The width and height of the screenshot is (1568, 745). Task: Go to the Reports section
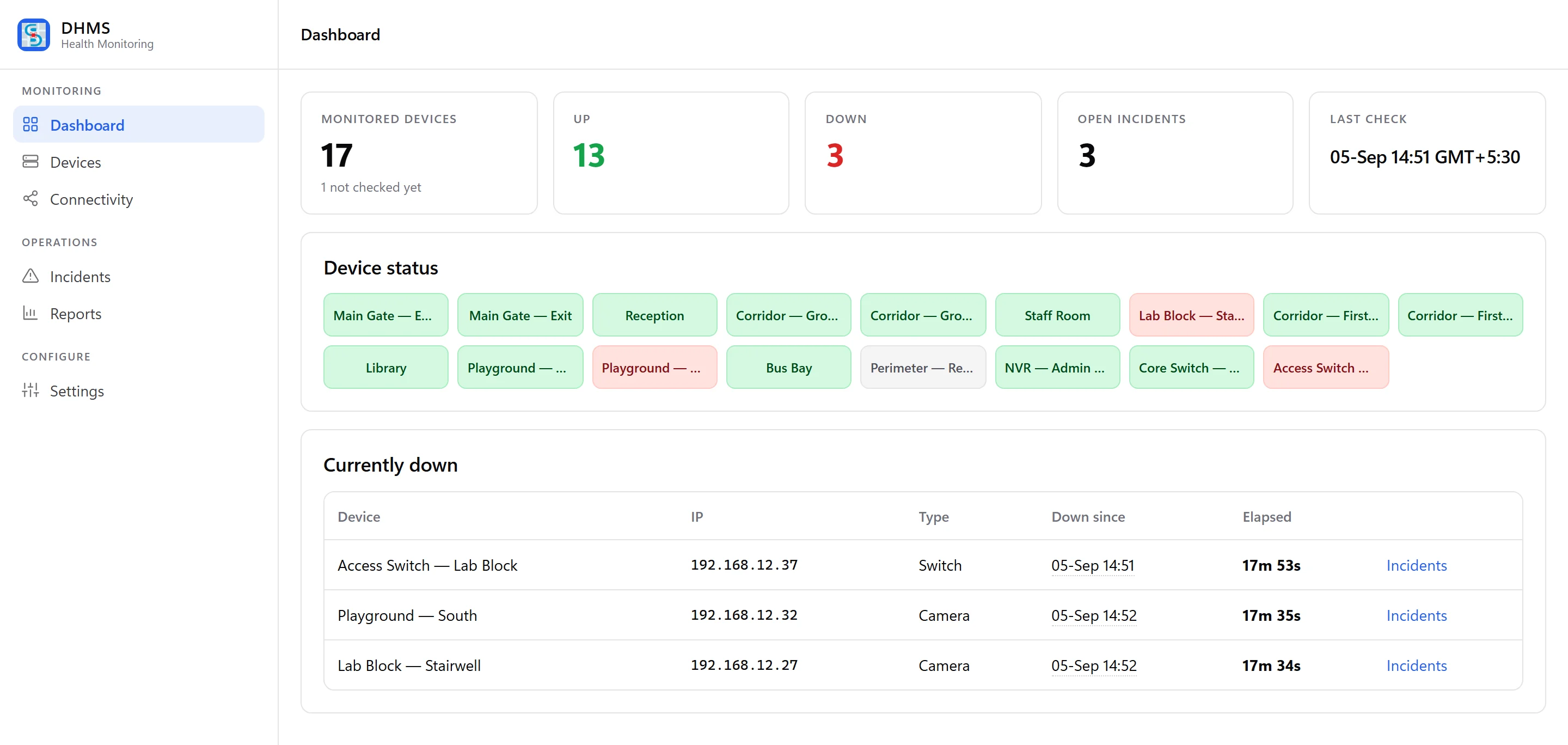click(139, 314)
